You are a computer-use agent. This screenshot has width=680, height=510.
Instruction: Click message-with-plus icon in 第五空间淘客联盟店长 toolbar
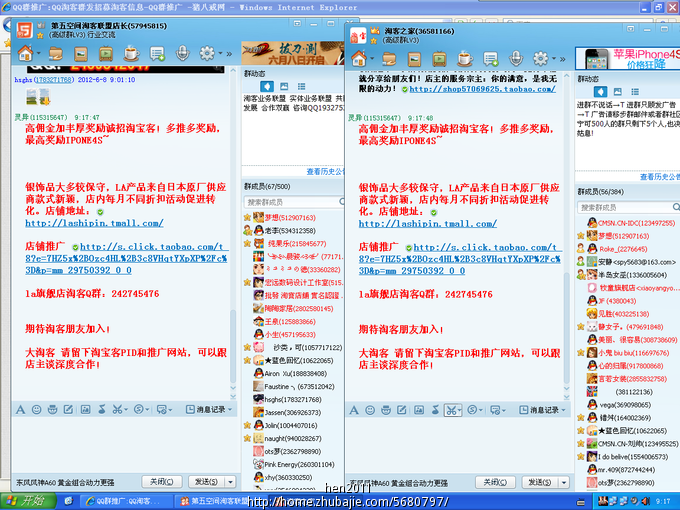point(157,54)
